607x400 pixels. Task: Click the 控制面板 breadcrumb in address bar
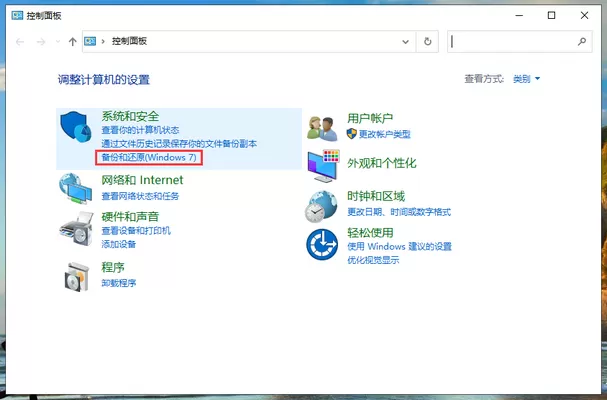pyautogui.click(x=129, y=41)
